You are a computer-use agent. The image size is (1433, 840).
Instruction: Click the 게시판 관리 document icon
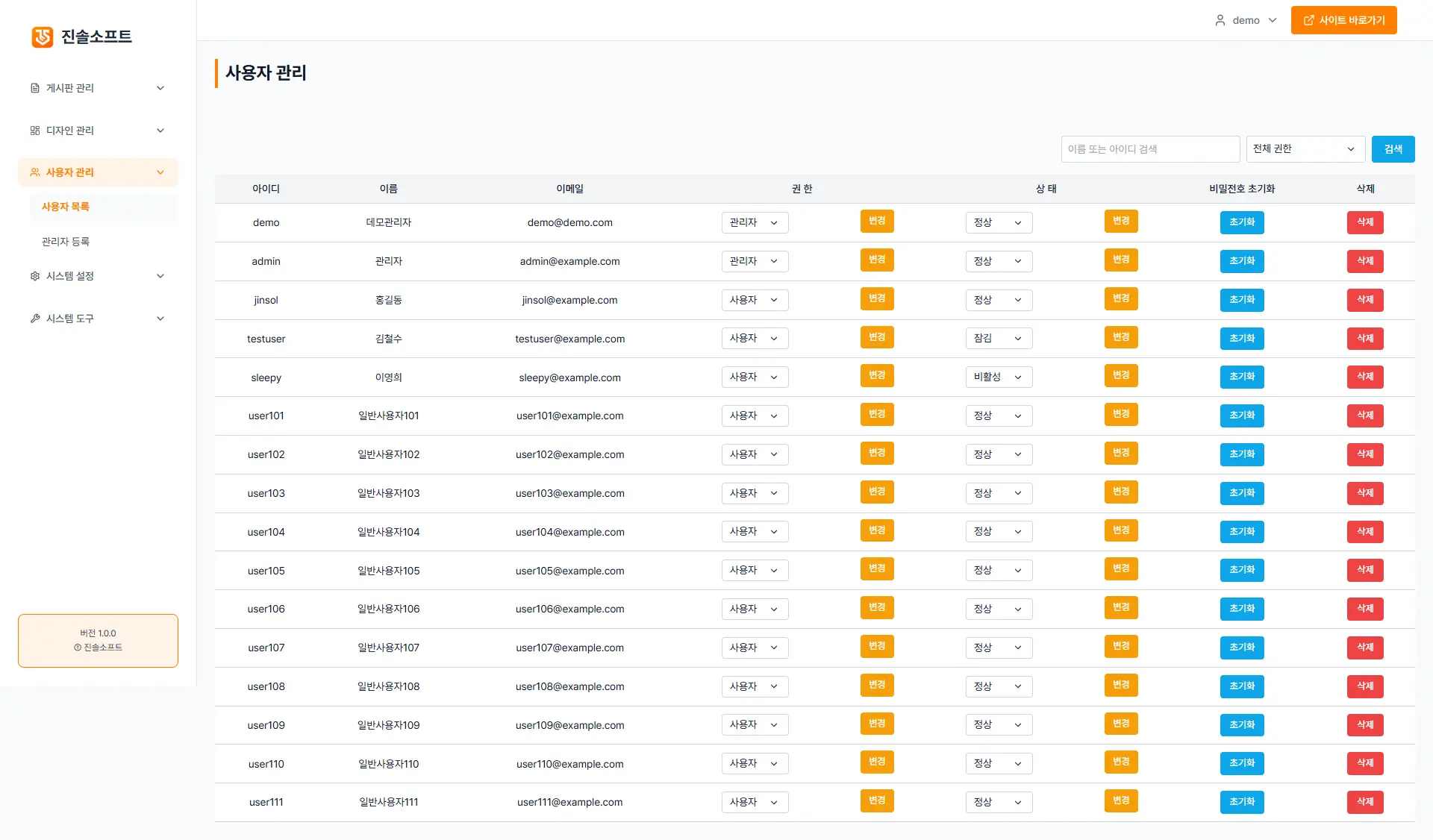tap(35, 88)
